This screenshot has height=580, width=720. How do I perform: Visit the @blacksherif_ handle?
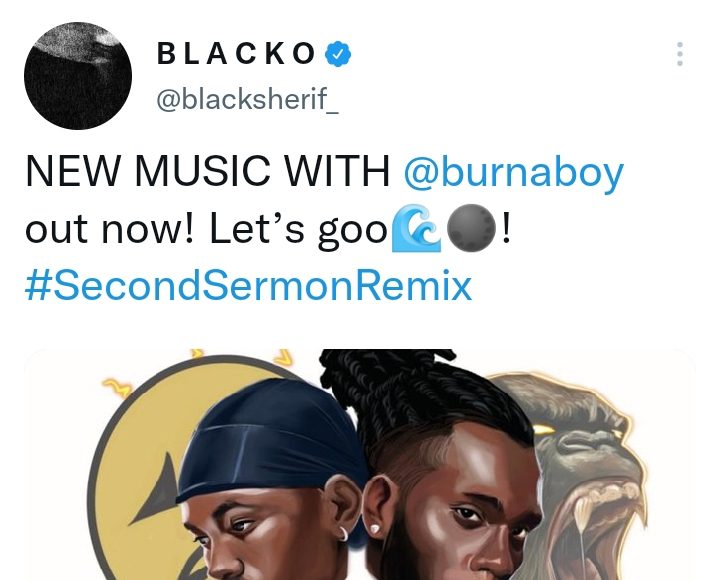[x=248, y=98]
